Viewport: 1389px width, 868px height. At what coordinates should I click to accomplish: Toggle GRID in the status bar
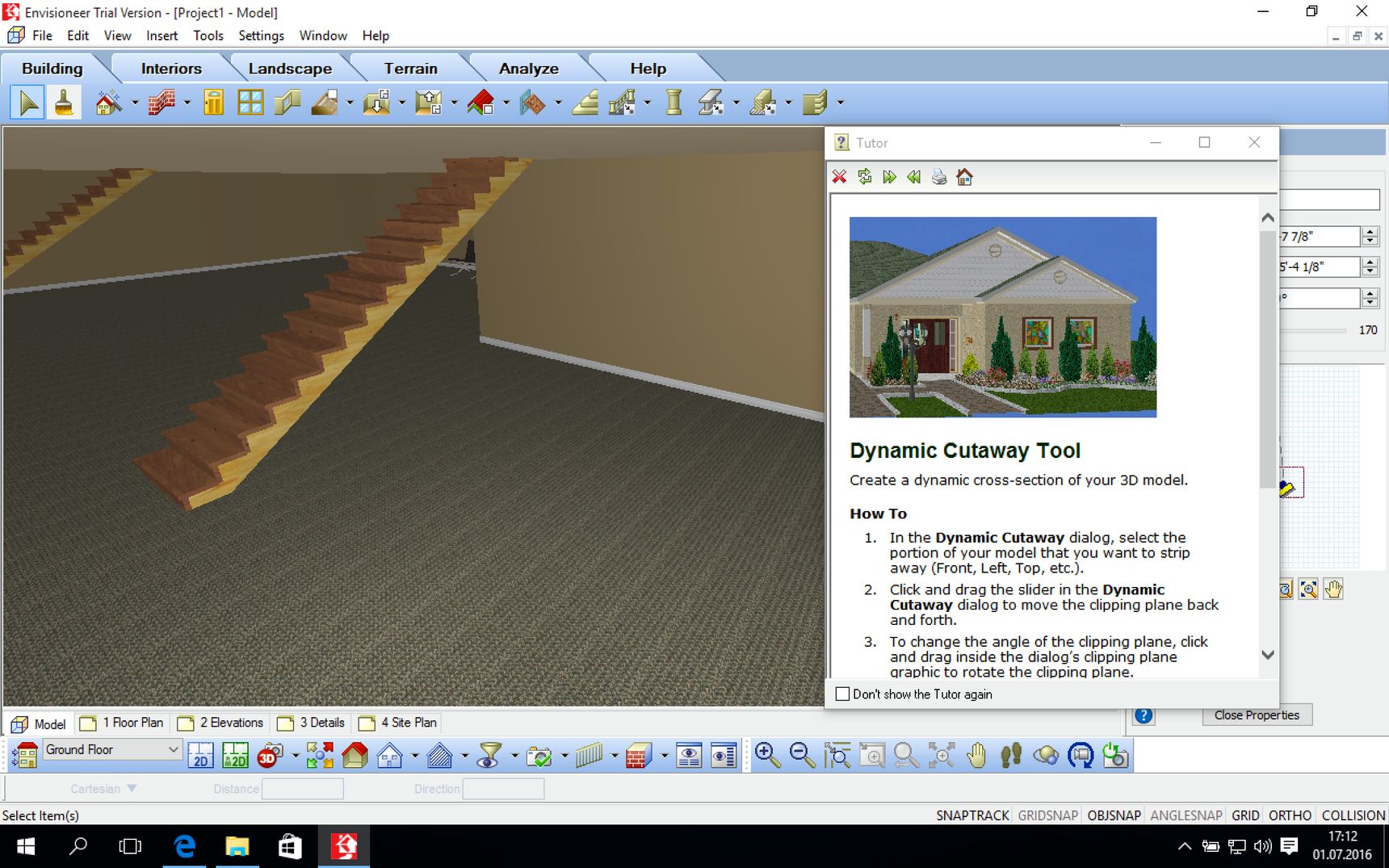(x=1244, y=816)
